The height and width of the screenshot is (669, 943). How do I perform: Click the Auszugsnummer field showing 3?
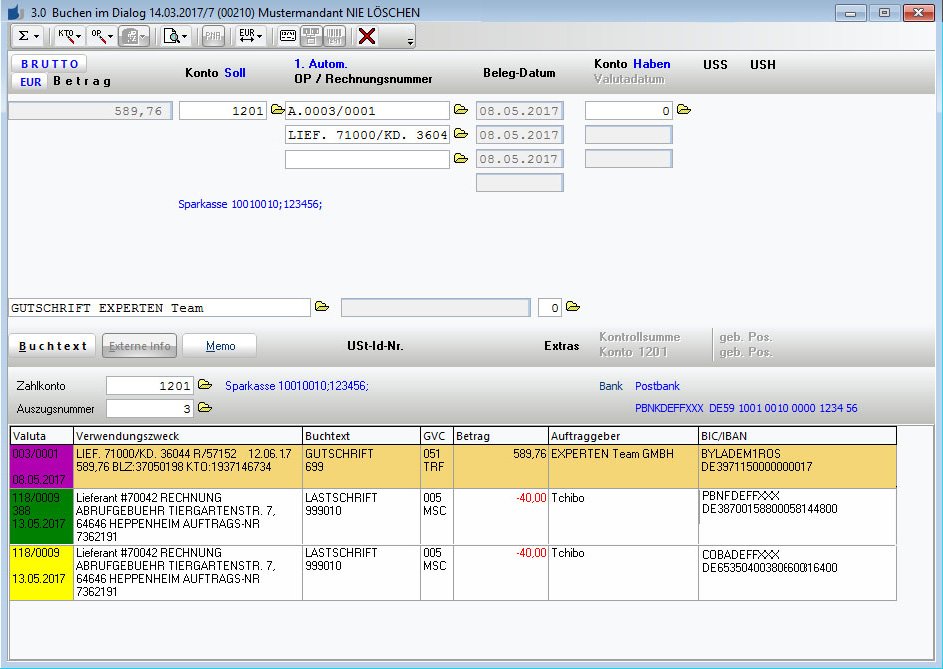coord(150,409)
